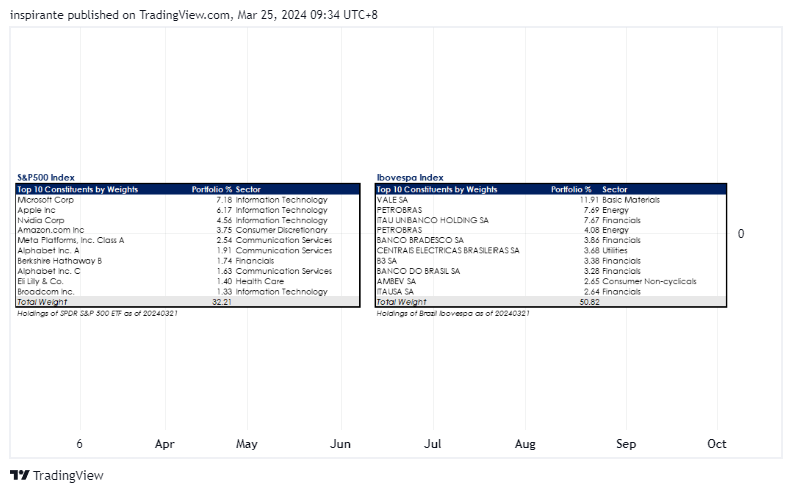The image size is (792, 493).
Task: Select 'ITAU UNIBANCO HOLDING SA' row name
Action: click(432, 220)
